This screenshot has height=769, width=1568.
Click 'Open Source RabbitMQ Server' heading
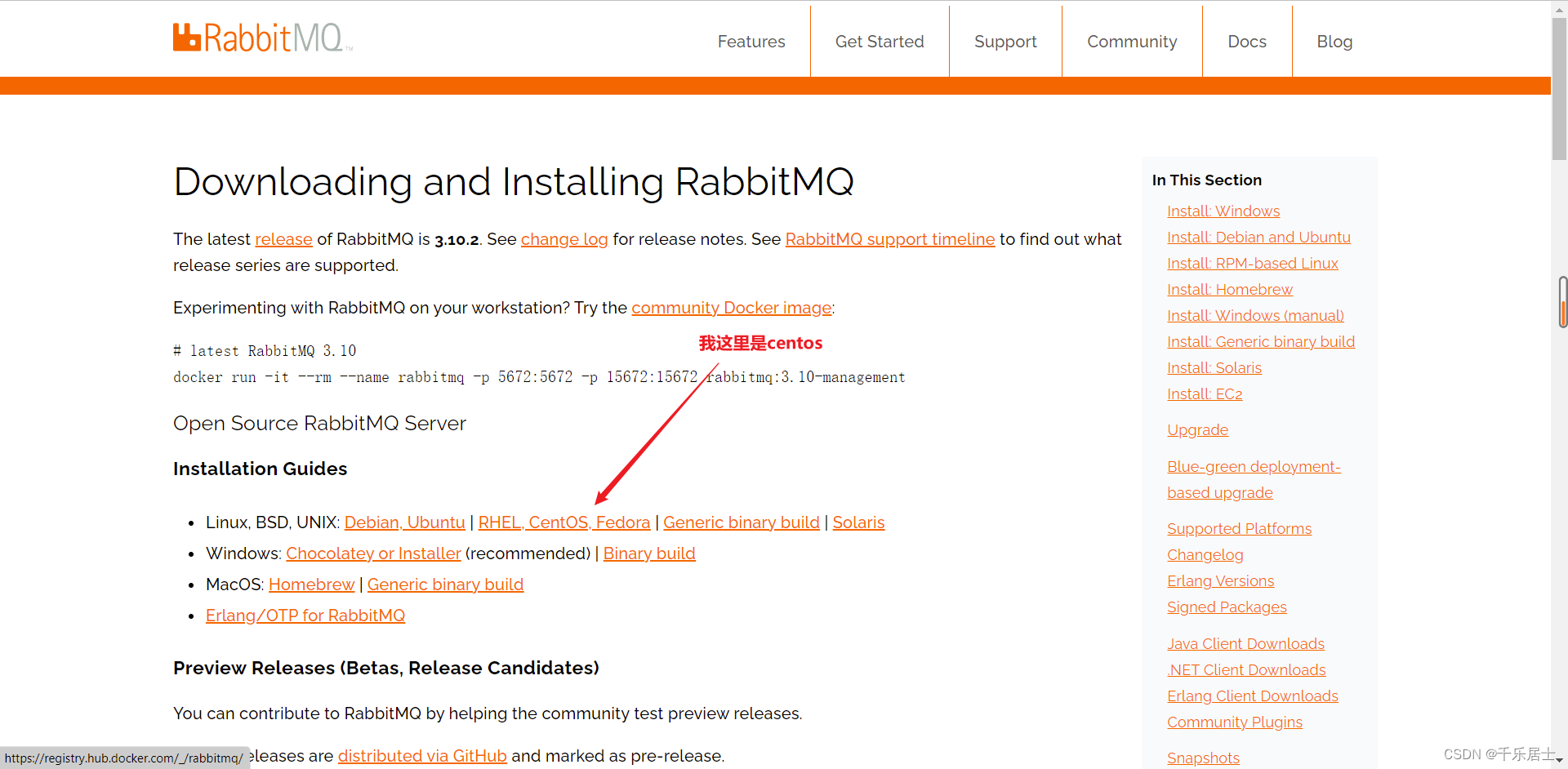tap(319, 424)
